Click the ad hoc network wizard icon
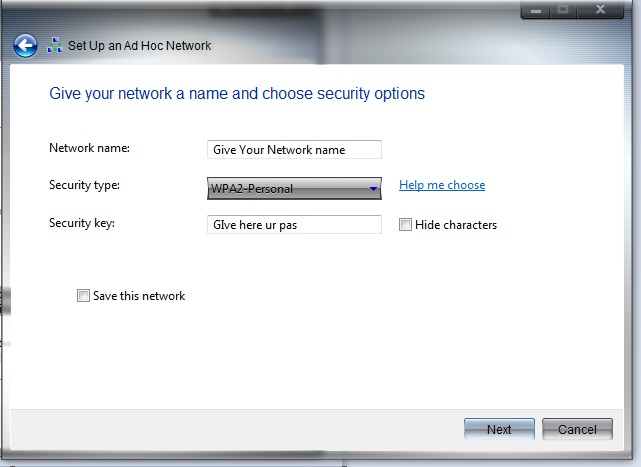Screen dimensions: 641x467 point(54,45)
